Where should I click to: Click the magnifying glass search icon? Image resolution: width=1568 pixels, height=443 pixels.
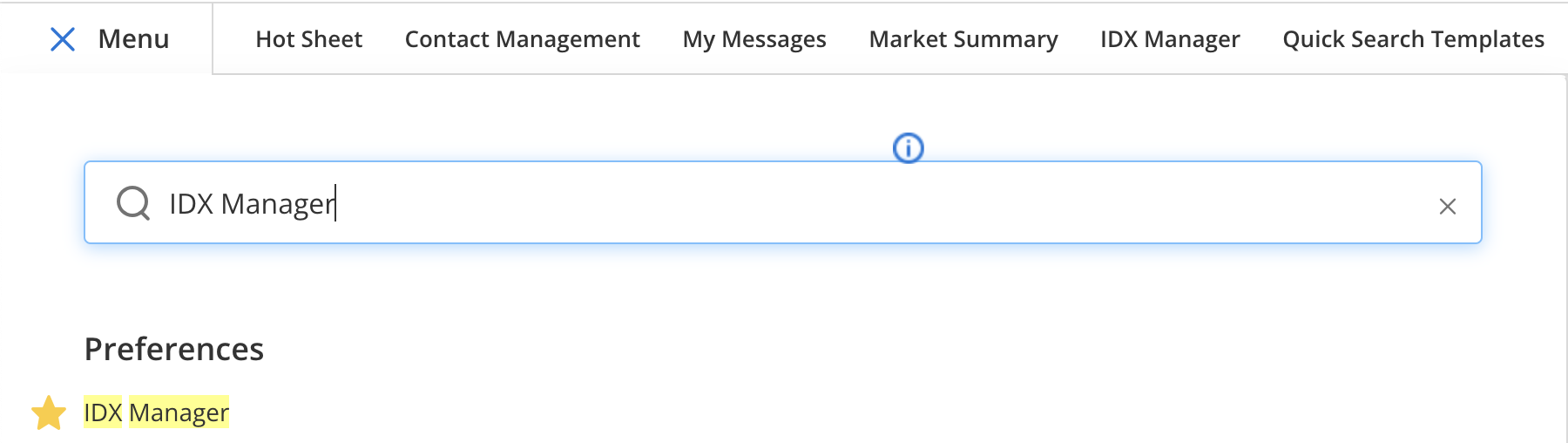point(133,203)
